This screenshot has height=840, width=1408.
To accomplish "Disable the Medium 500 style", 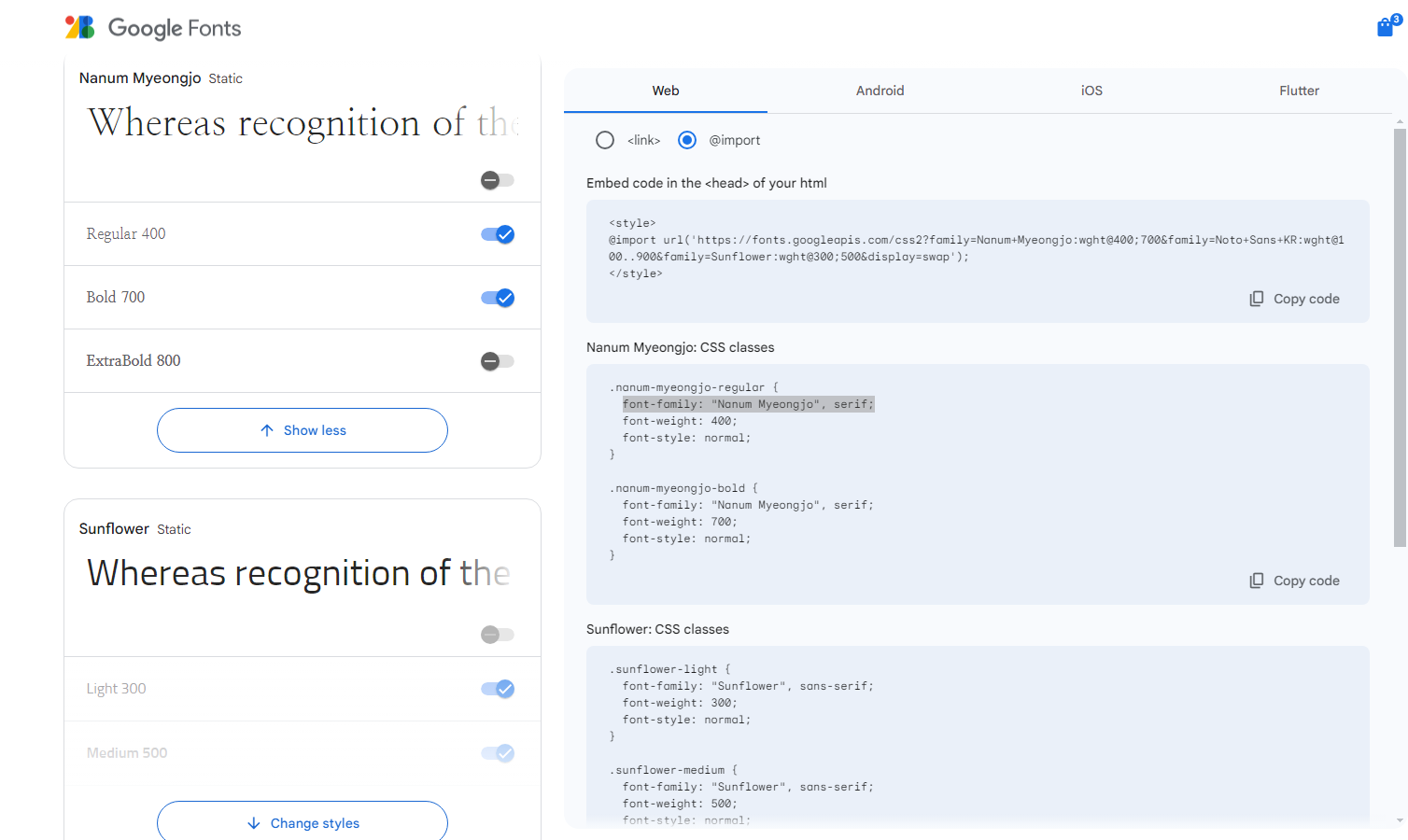I will (498, 753).
